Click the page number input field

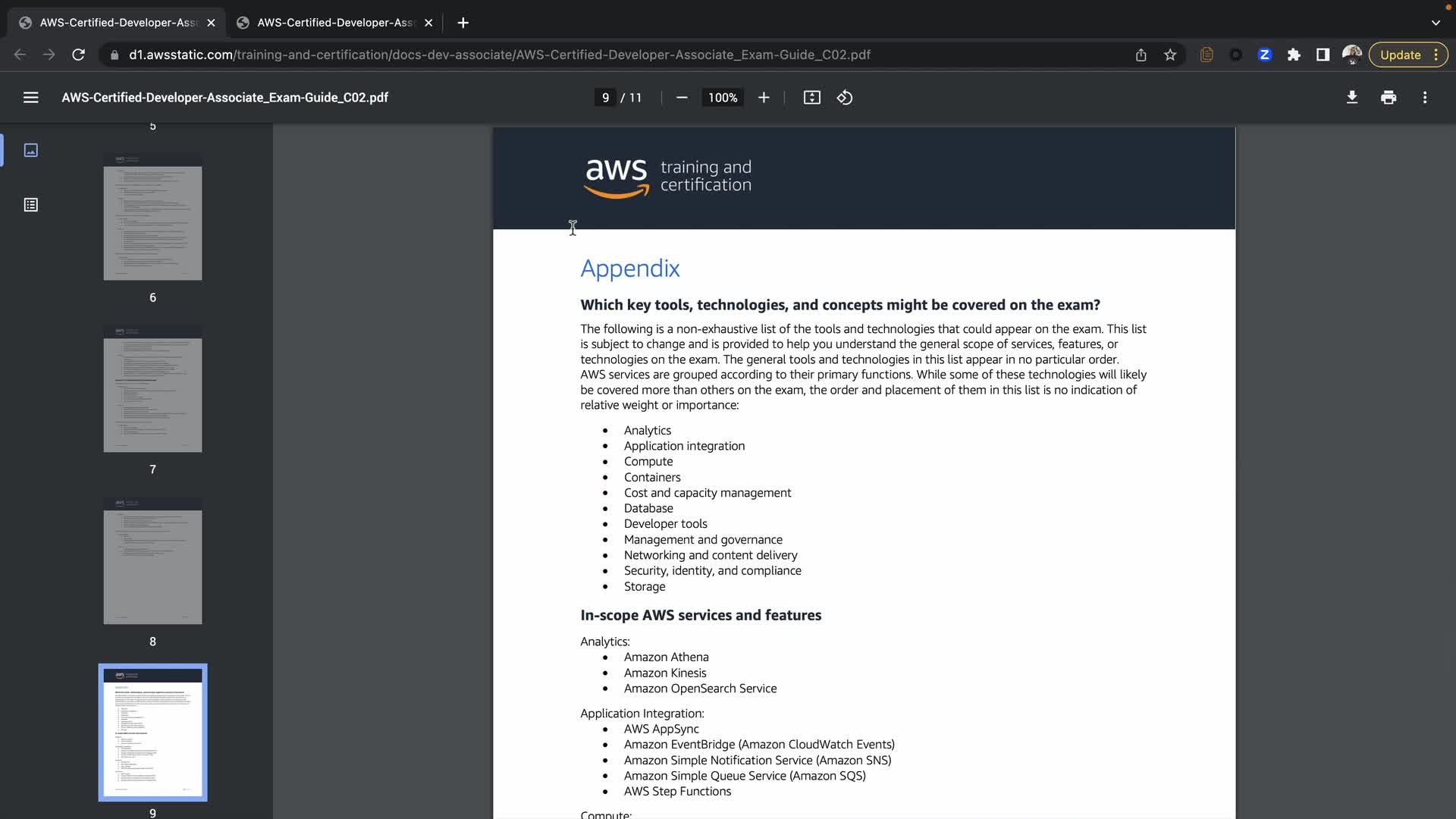pos(604,97)
